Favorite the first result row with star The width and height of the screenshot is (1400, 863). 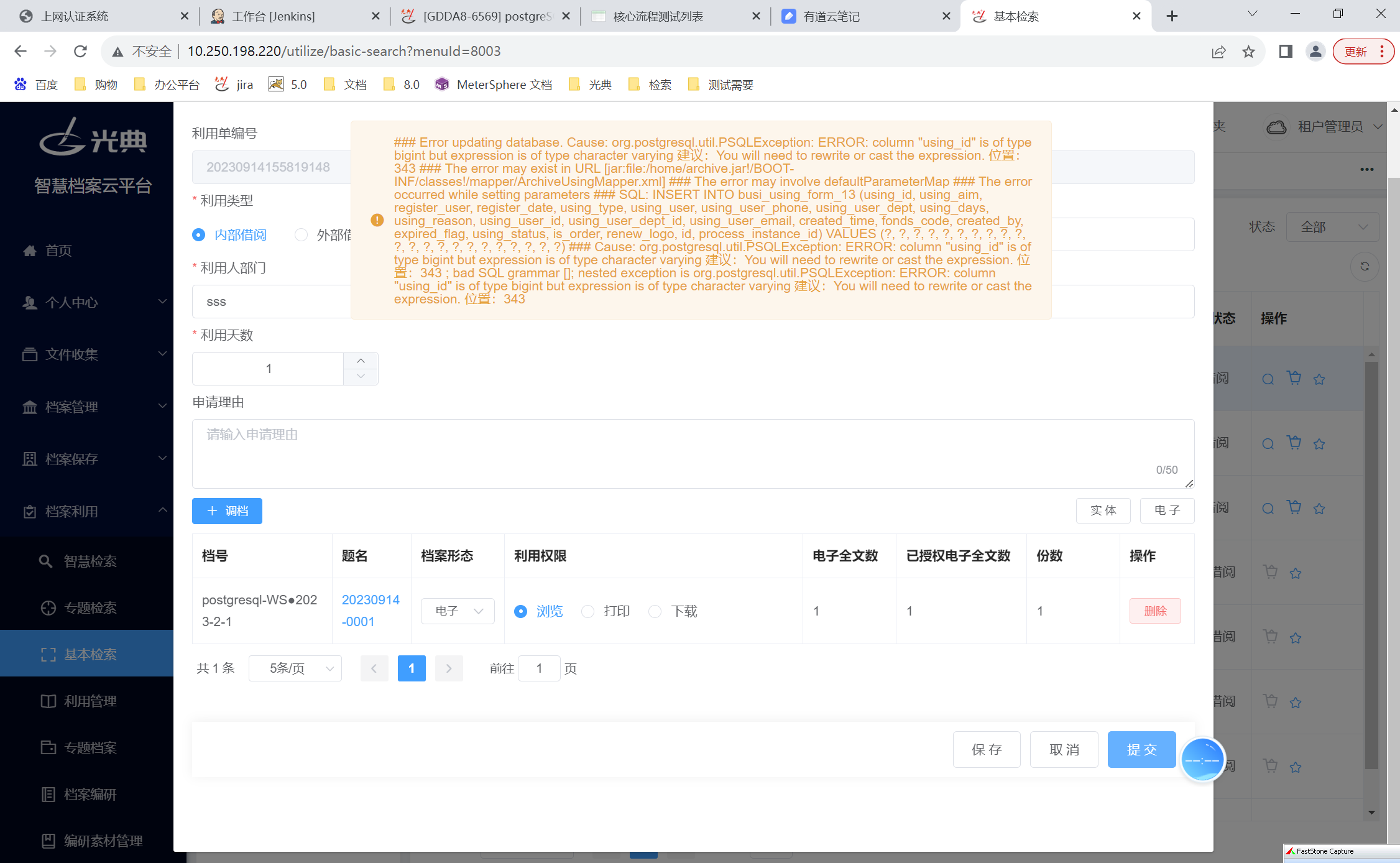click(1319, 379)
